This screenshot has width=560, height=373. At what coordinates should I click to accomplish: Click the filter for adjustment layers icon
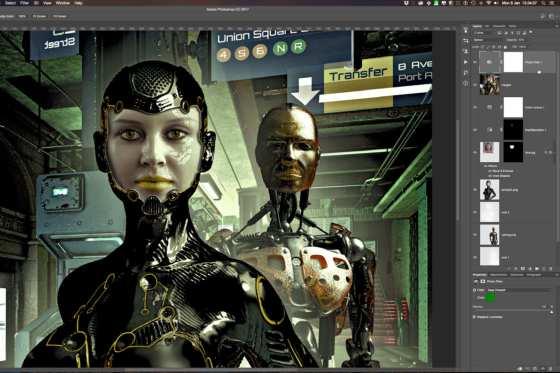(x=506, y=33)
